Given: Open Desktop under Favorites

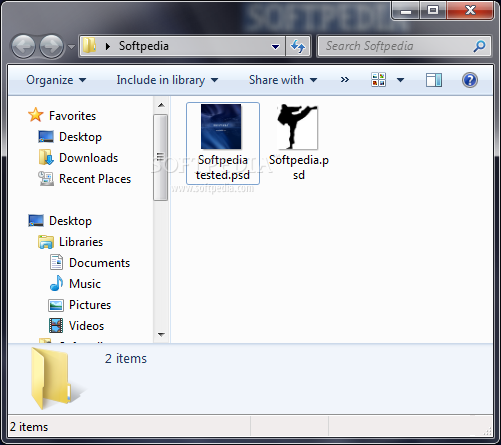Looking at the screenshot, I should coord(80,137).
